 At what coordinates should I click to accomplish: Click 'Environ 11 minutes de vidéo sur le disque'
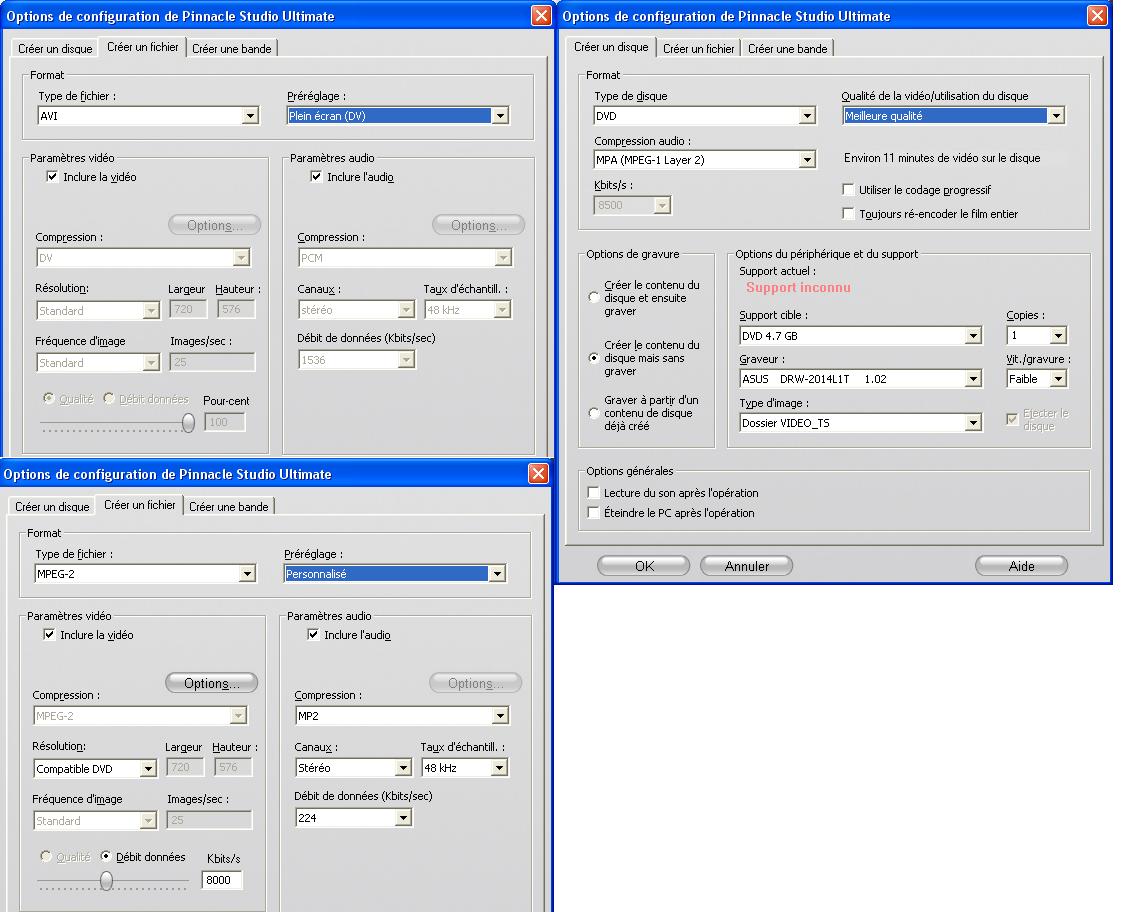(x=942, y=158)
